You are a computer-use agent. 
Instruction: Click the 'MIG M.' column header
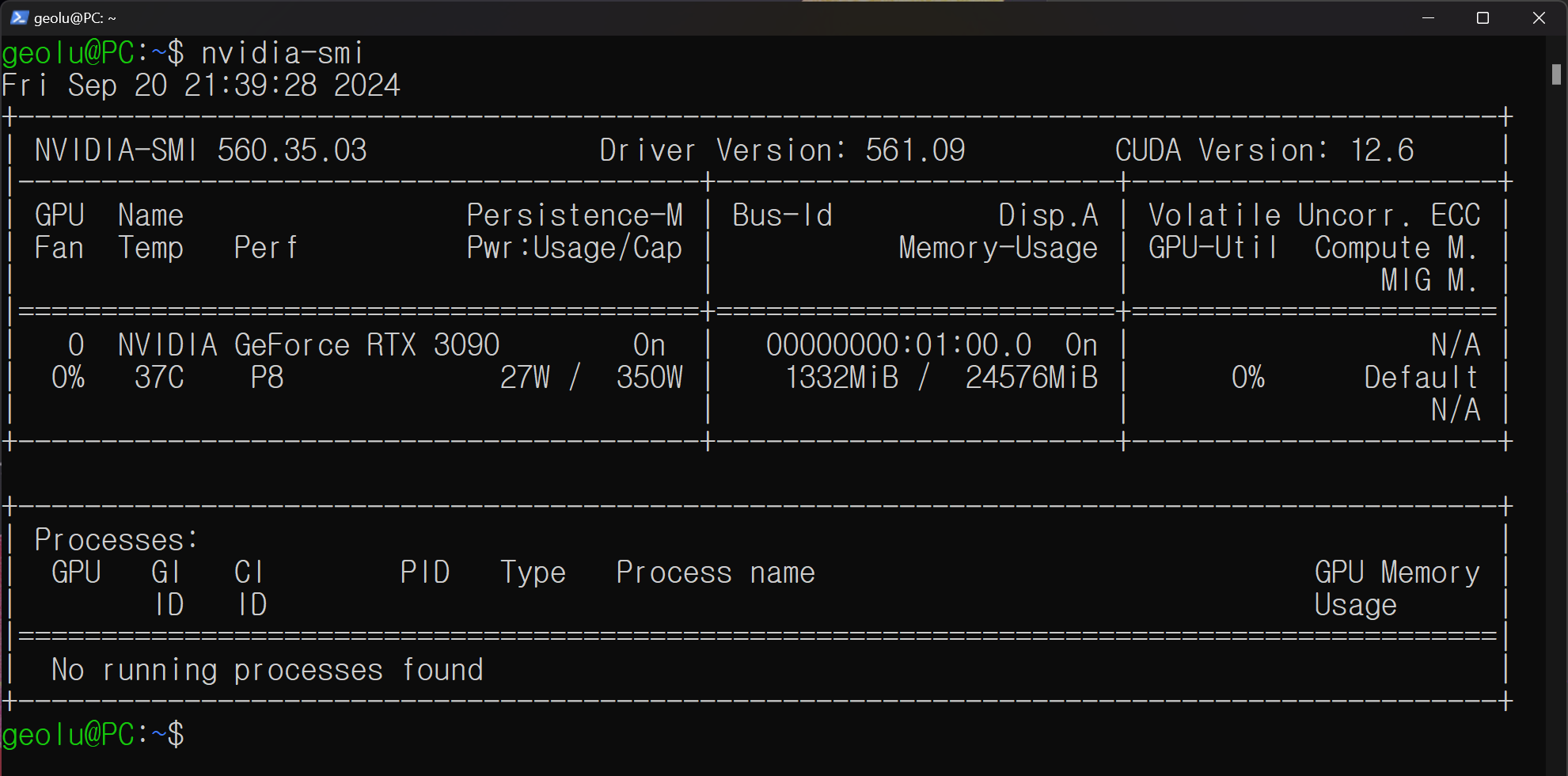click(x=1430, y=280)
